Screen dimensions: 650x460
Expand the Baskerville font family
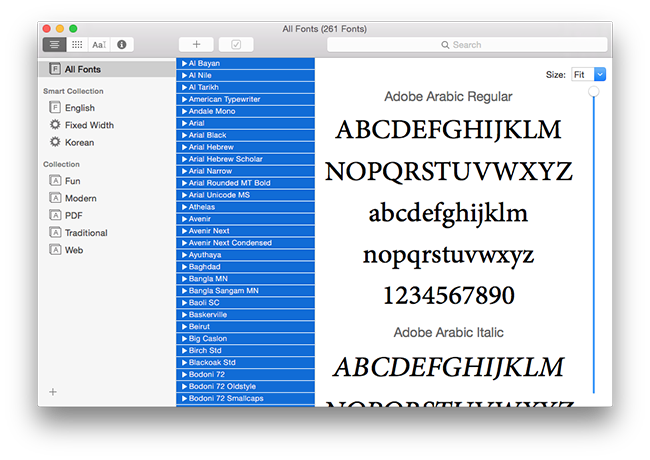[185, 314]
